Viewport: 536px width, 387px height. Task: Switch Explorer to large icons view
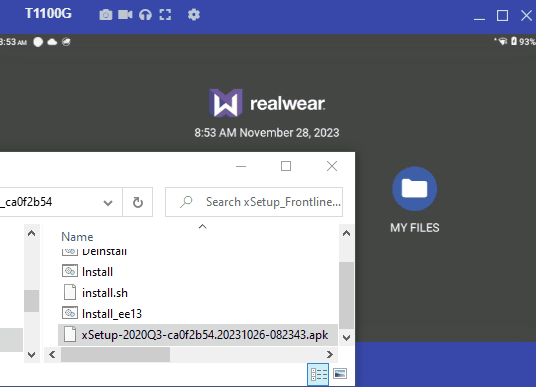[340, 374]
